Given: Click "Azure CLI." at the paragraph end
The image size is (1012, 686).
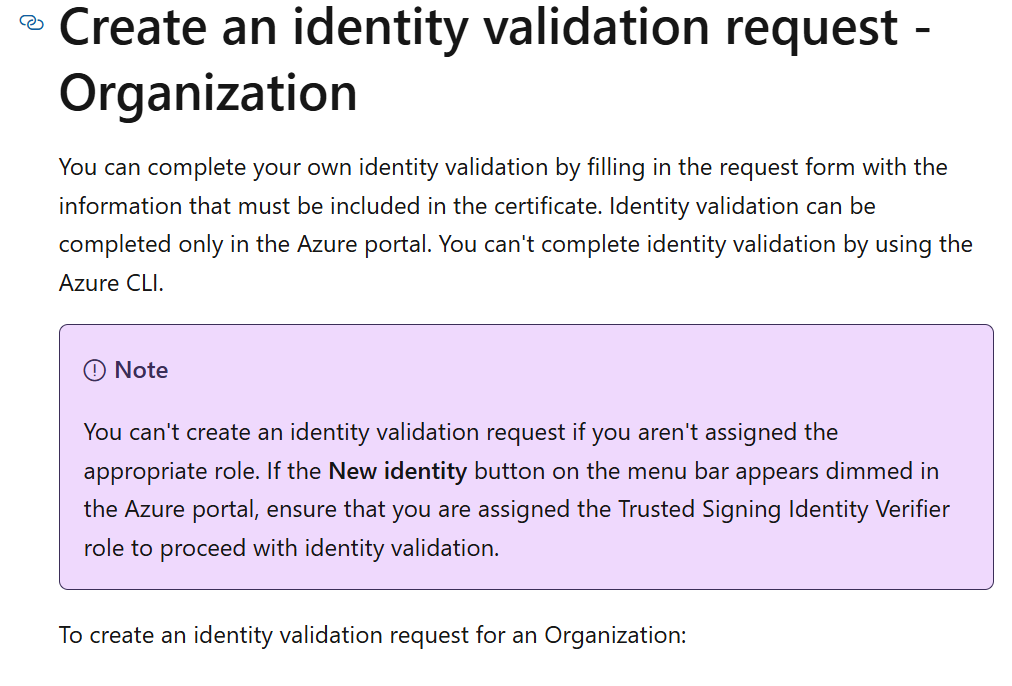Looking at the screenshot, I should tap(111, 283).
